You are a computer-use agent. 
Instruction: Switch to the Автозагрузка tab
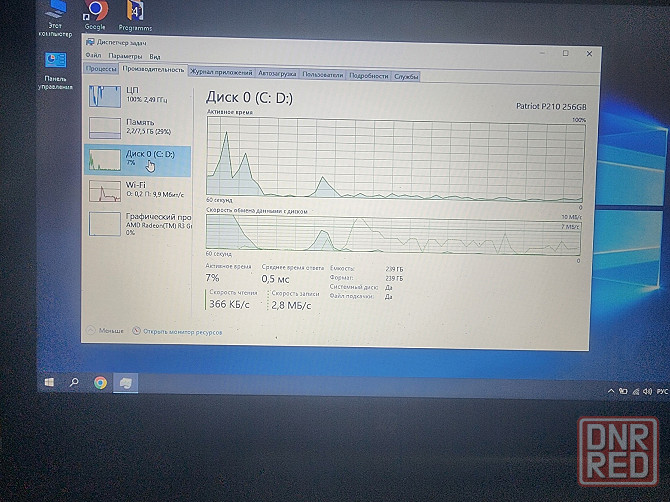point(276,75)
